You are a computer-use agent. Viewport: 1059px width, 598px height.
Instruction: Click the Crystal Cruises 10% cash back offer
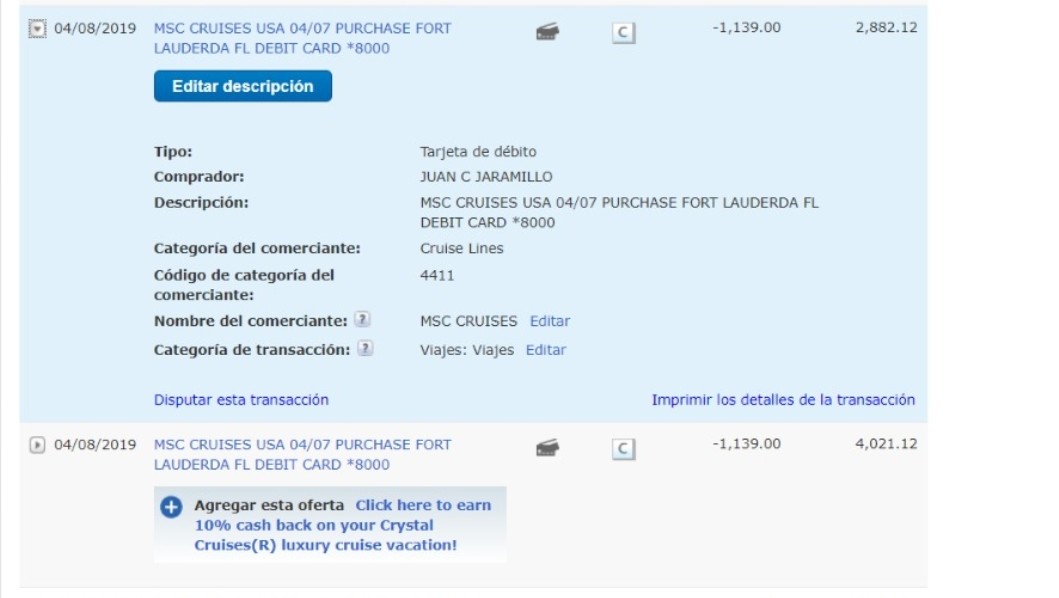tap(342, 525)
